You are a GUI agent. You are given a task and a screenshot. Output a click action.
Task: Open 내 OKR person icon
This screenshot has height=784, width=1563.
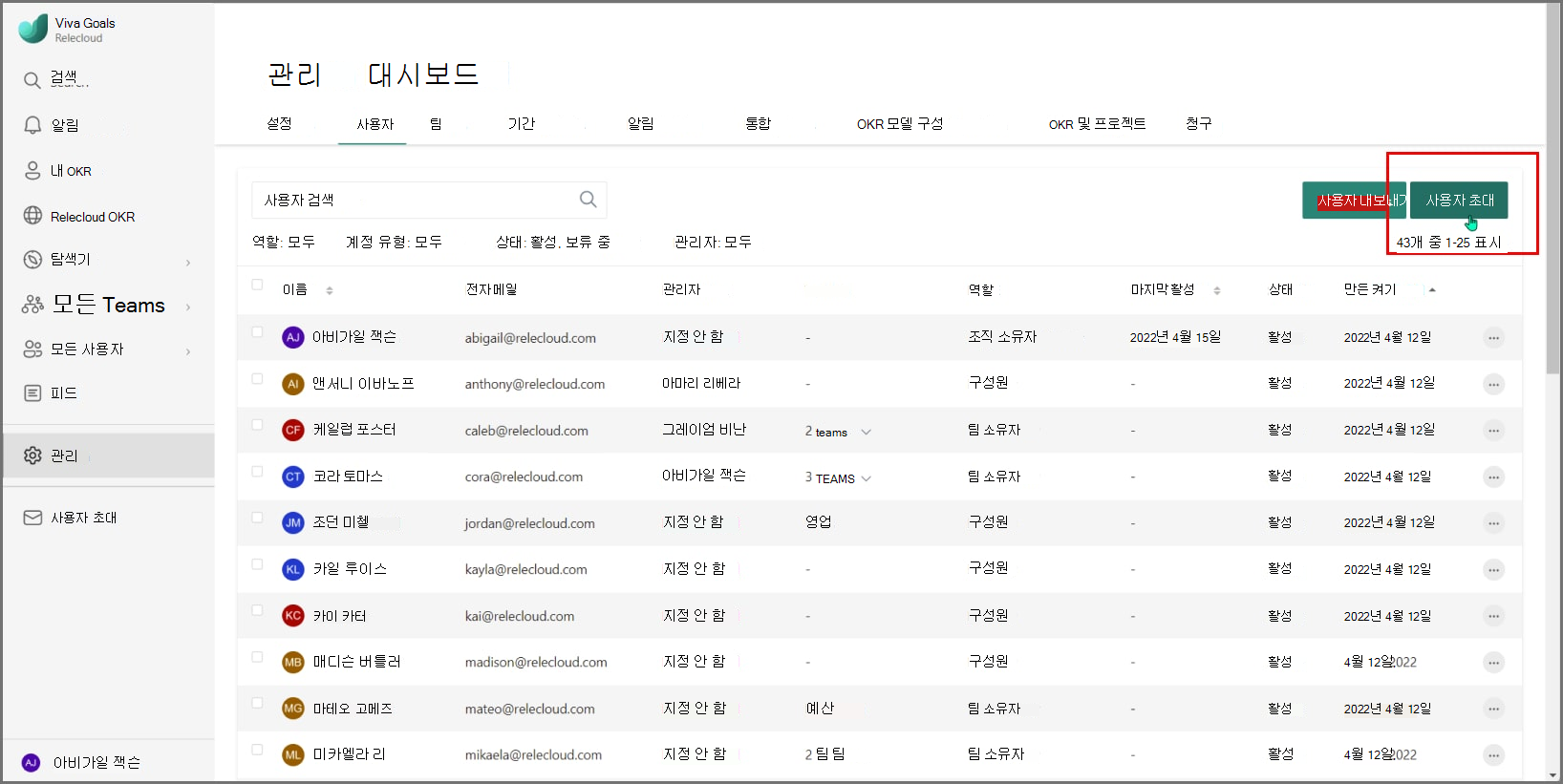(x=32, y=171)
